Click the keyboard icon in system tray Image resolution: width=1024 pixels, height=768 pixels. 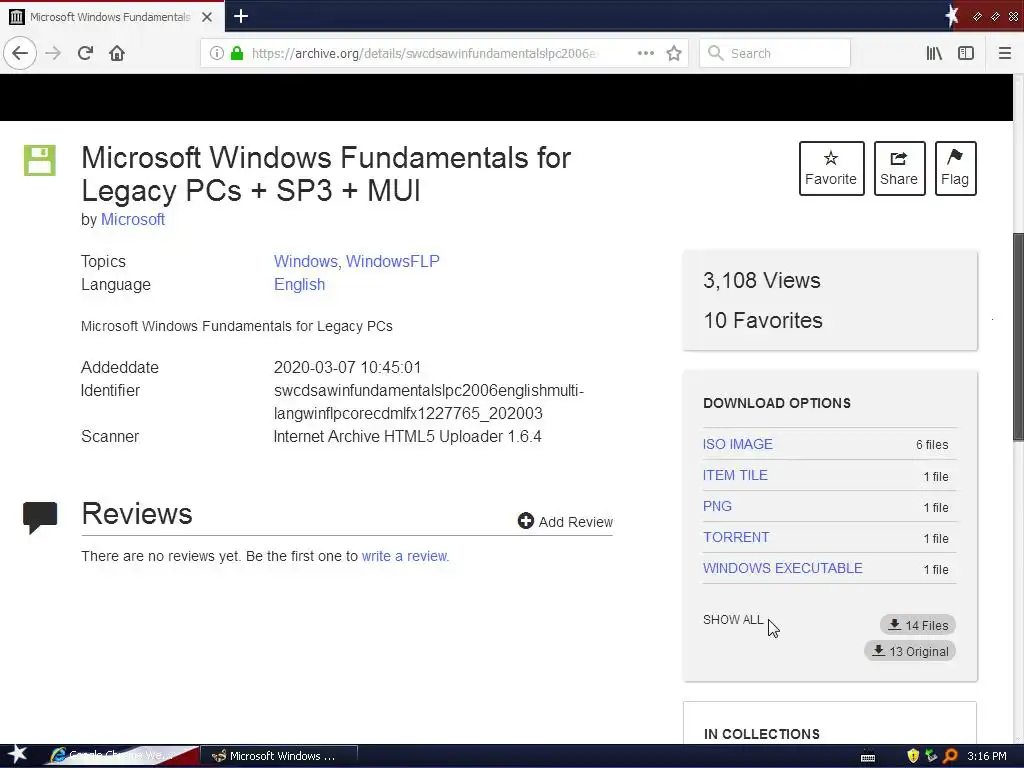868,757
